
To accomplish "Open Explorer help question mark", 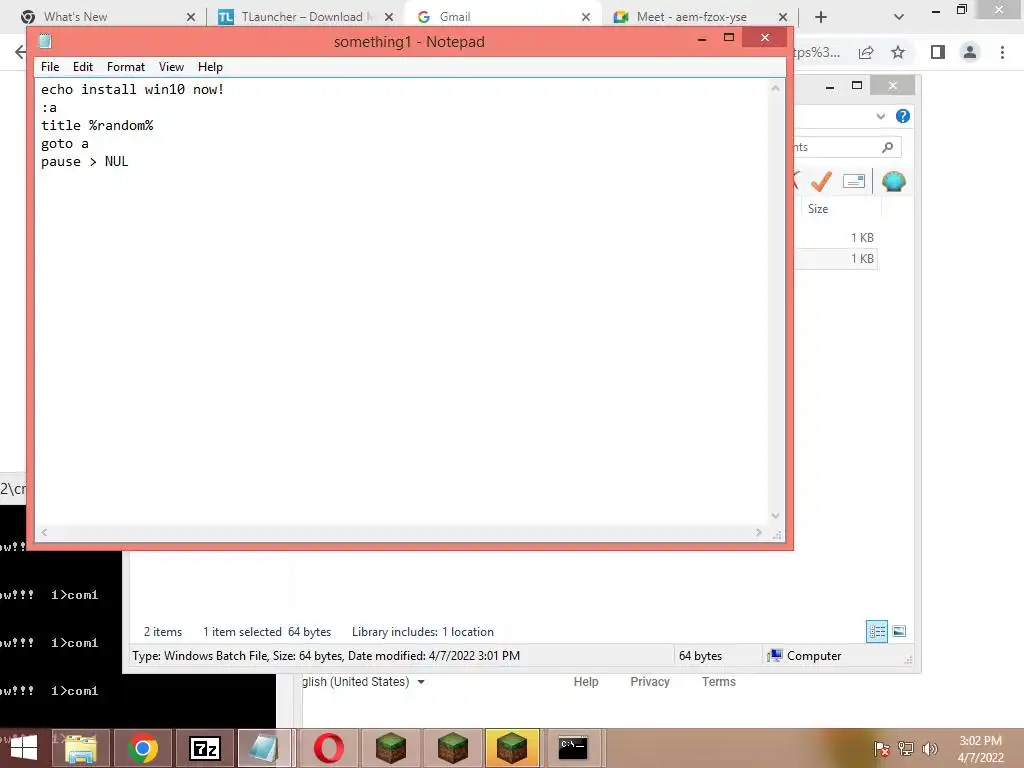I will 903,116.
